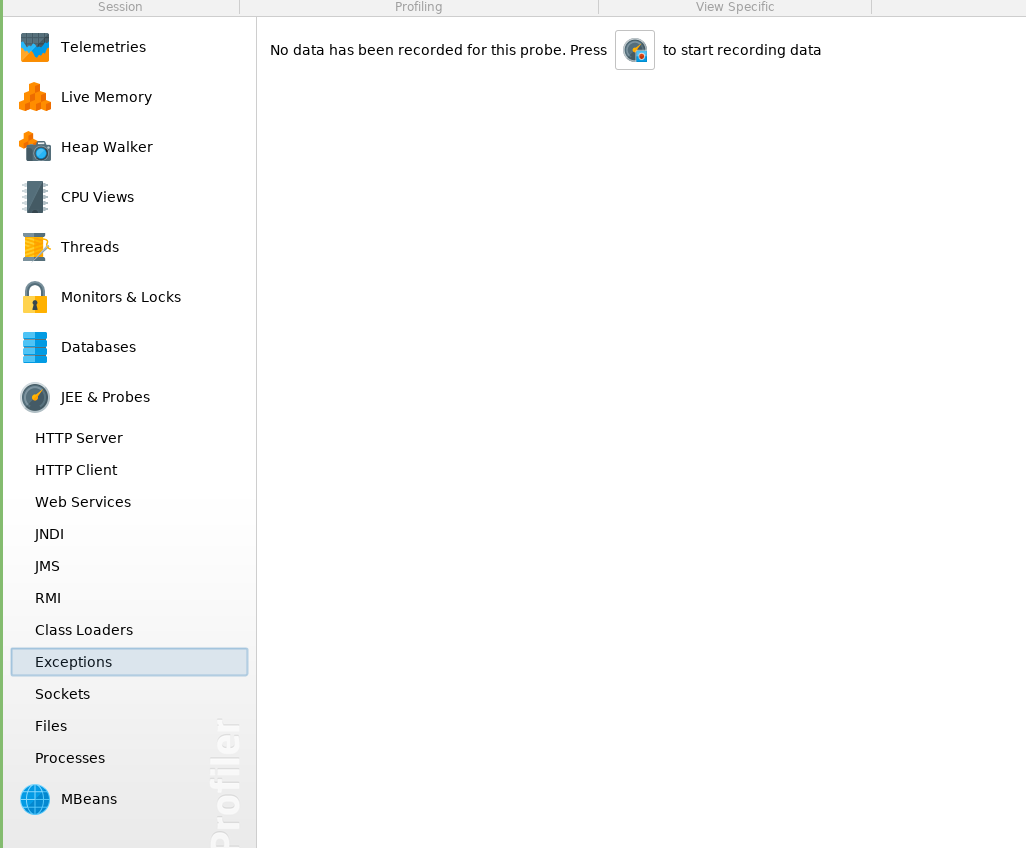Click the JEE & Probes gauge icon
This screenshot has width=1026, height=848.
click(35, 397)
